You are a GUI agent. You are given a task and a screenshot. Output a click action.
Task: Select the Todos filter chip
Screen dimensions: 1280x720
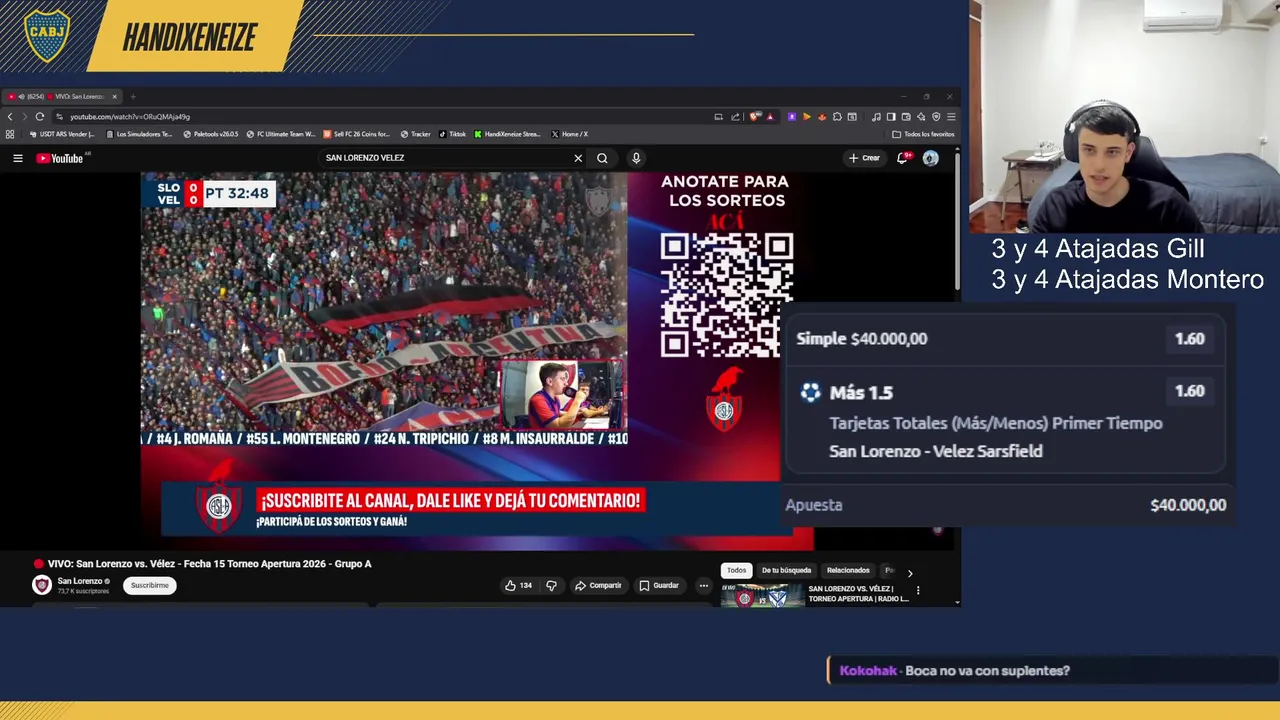[737, 570]
